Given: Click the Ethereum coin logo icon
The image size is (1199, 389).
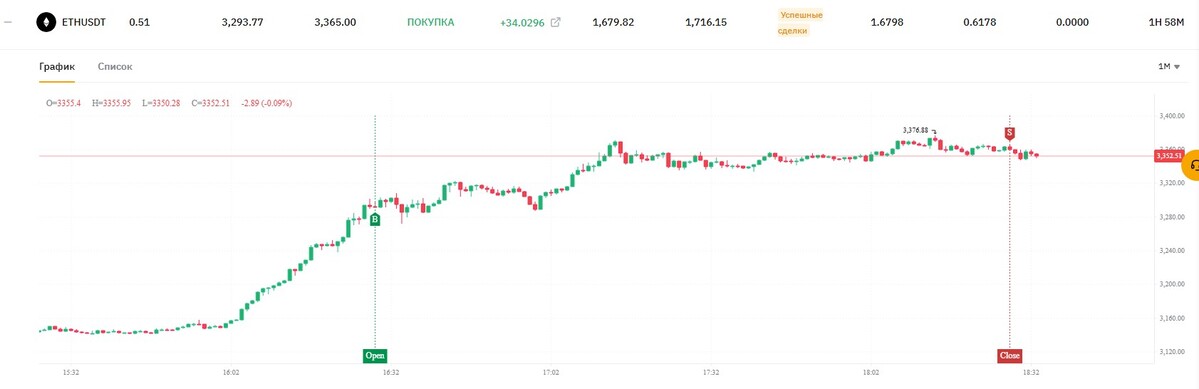Looking at the screenshot, I should [47, 22].
